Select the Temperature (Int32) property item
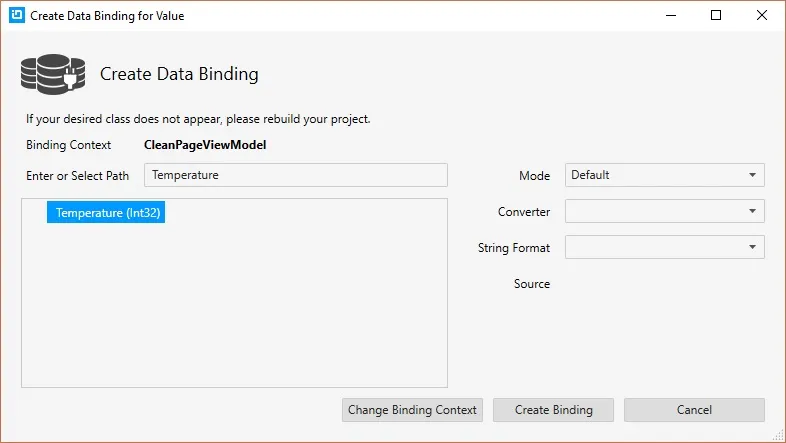The image size is (786, 443). coord(105,213)
